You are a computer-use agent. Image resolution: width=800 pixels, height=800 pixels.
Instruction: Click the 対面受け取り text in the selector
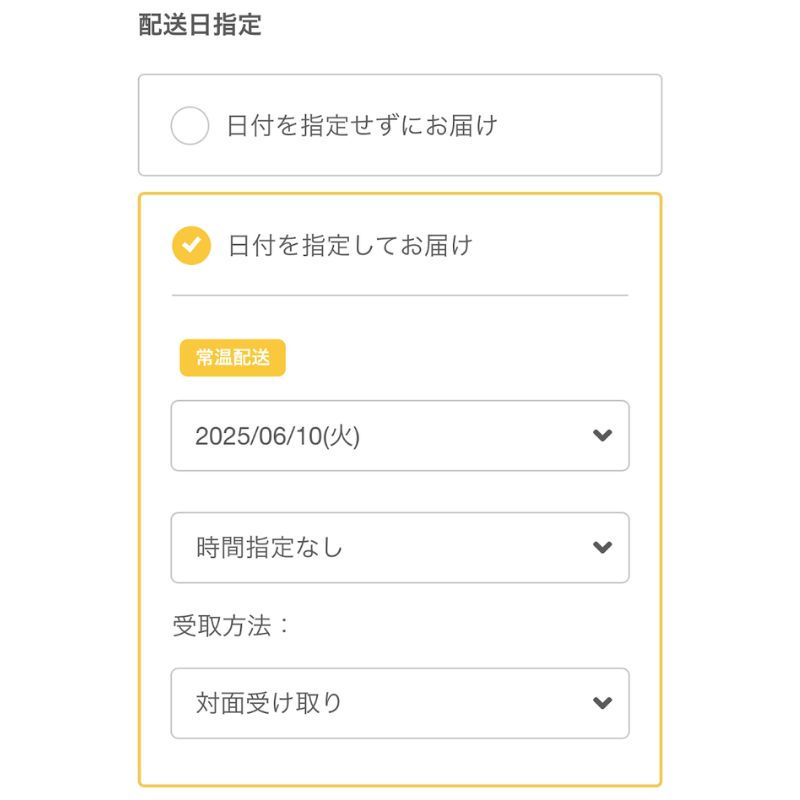pyautogui.click(x=269, y=703)
